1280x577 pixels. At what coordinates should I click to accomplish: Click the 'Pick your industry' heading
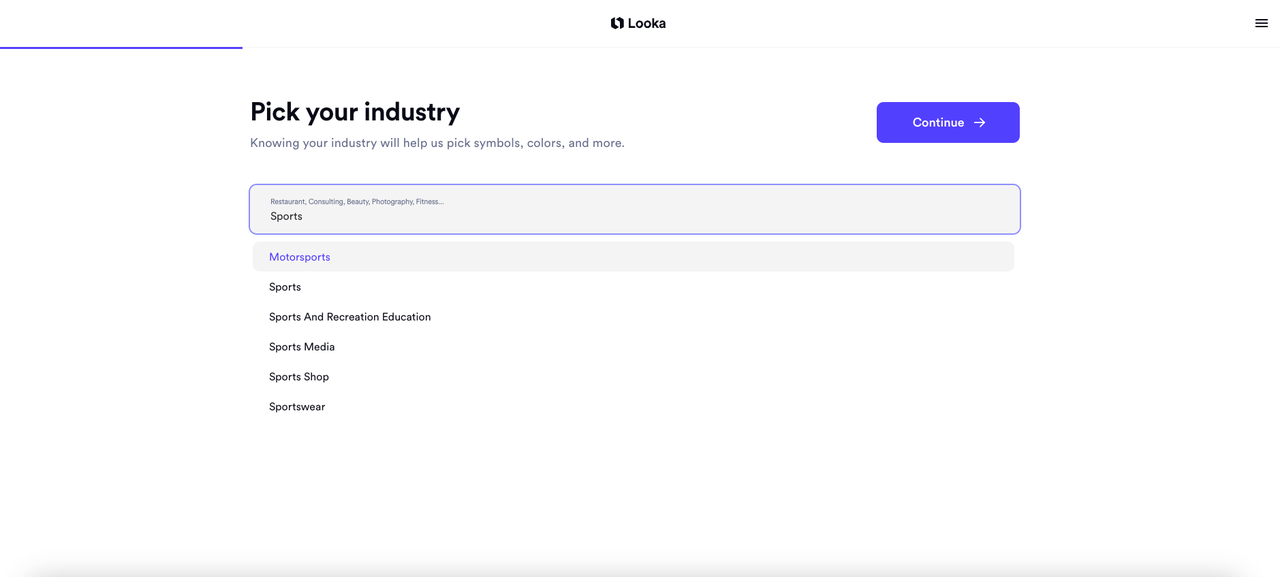(x=355, y=112)
